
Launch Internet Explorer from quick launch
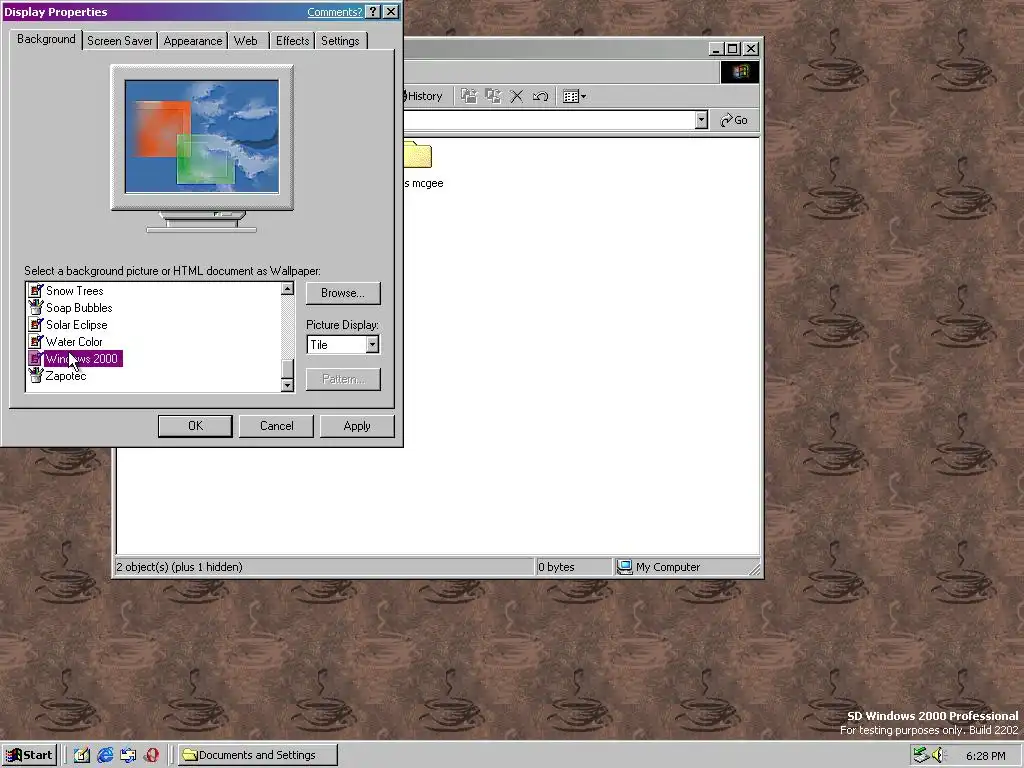105,755
